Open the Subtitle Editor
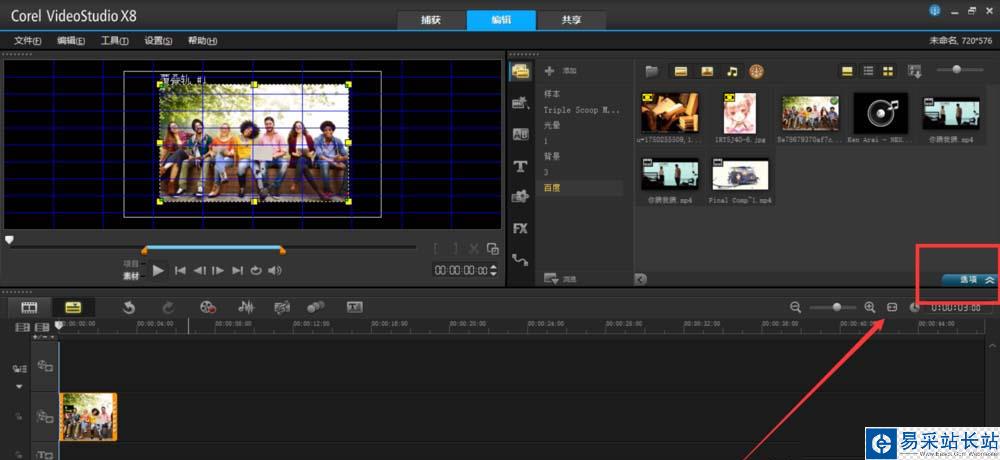The image size is (1000, 460). [x=355, y=308]
